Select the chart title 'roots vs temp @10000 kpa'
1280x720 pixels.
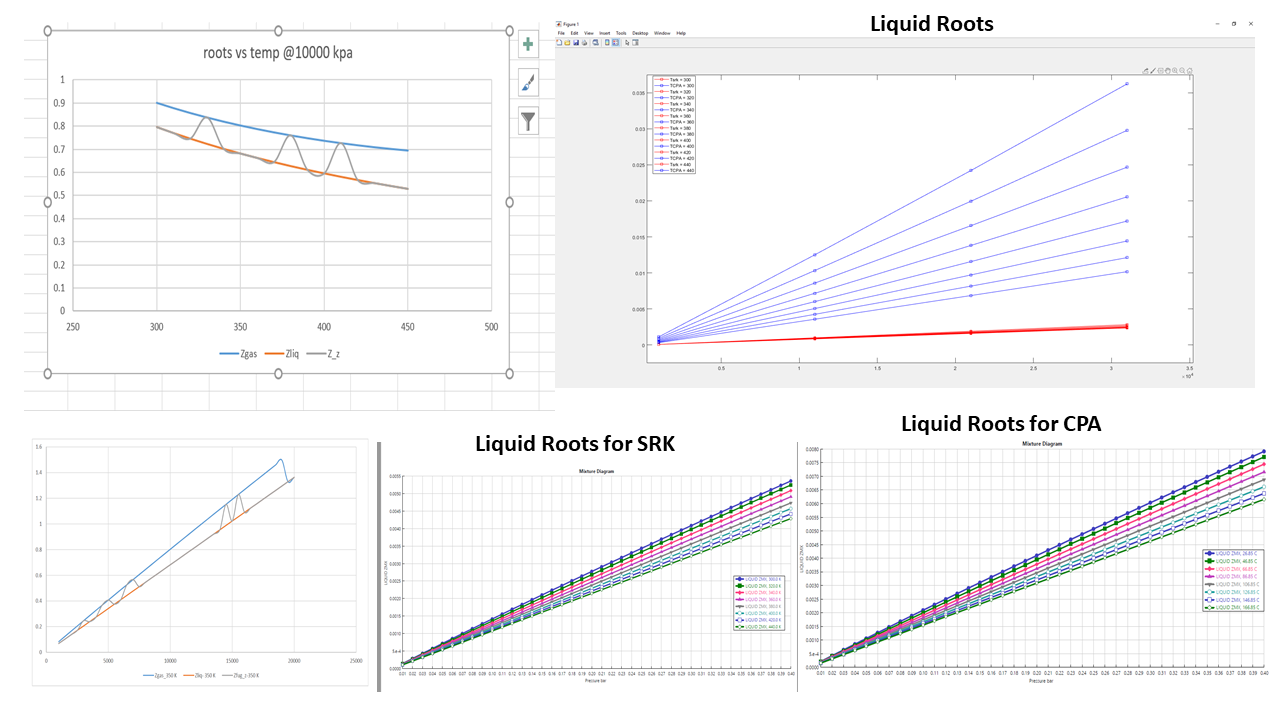271,53
